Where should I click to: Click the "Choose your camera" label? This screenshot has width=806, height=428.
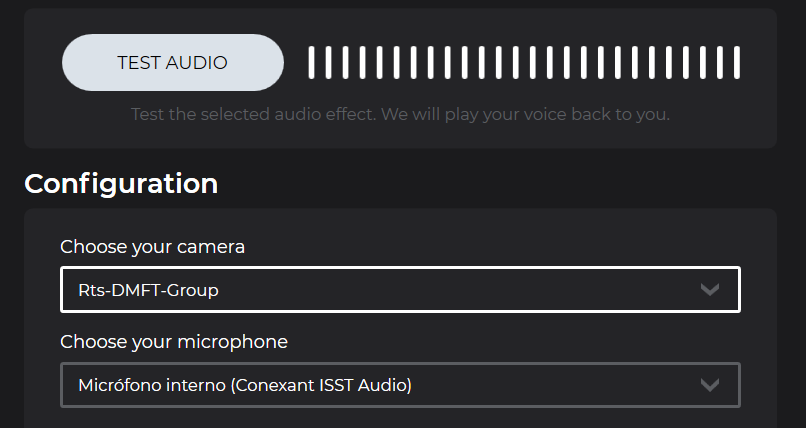pos(152,246)
